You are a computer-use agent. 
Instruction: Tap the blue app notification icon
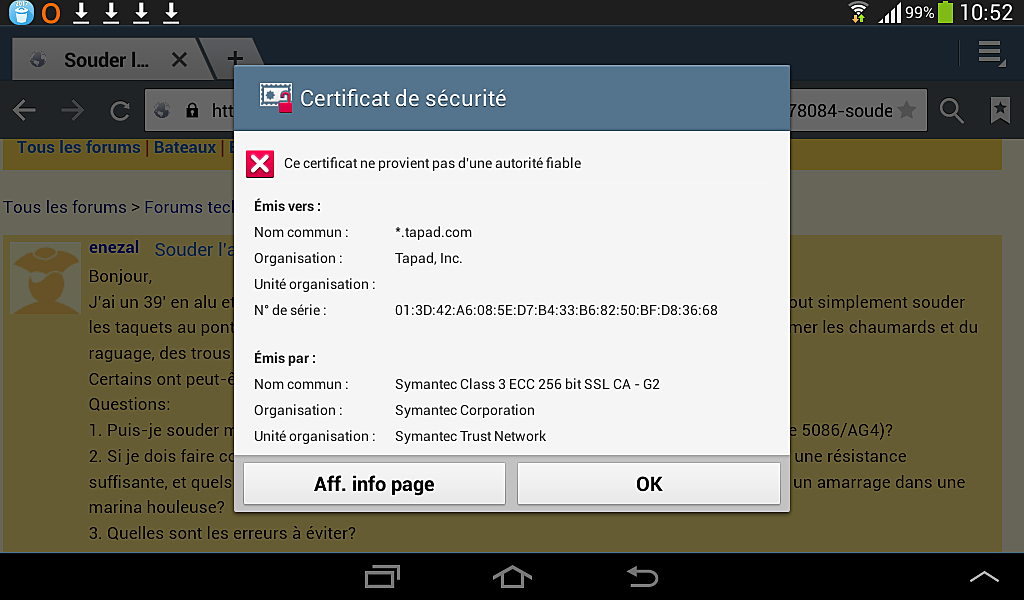21,12
